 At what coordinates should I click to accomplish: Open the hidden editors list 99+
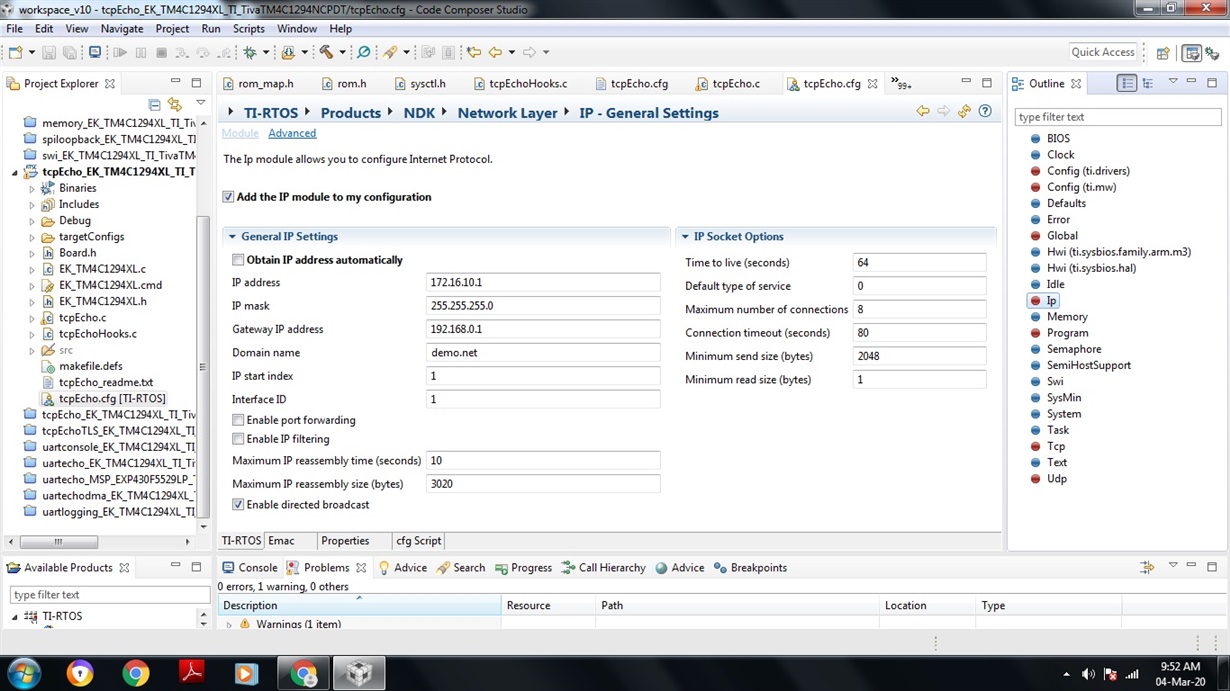tap(901, 84)
